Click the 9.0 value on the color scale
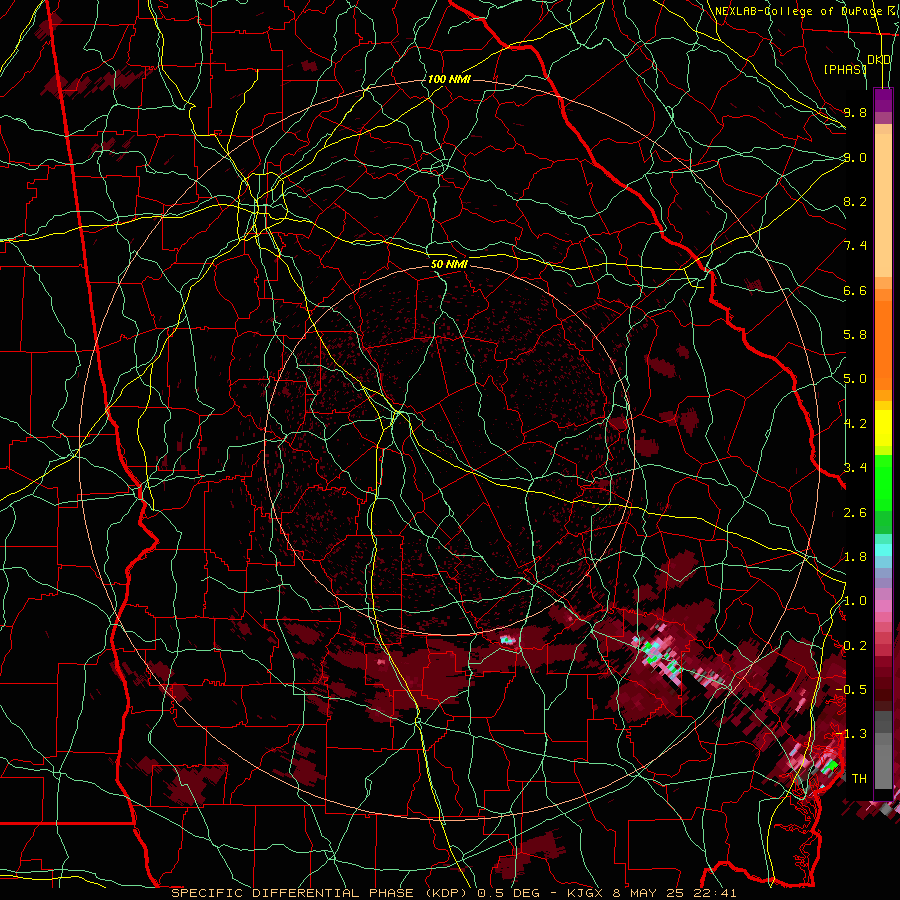Screen dimensions: 900x900 point(855,157)
